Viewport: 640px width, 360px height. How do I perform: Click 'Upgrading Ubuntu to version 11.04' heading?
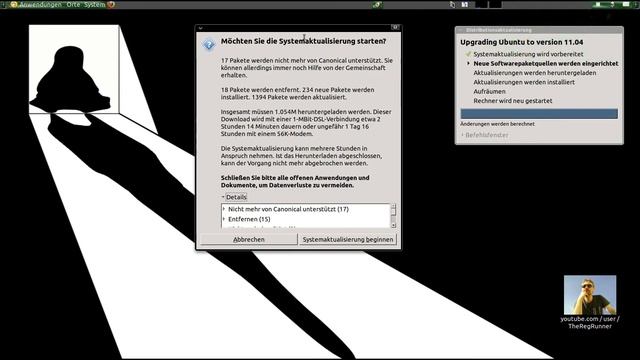pyautogui.click(x=522, y=42)
